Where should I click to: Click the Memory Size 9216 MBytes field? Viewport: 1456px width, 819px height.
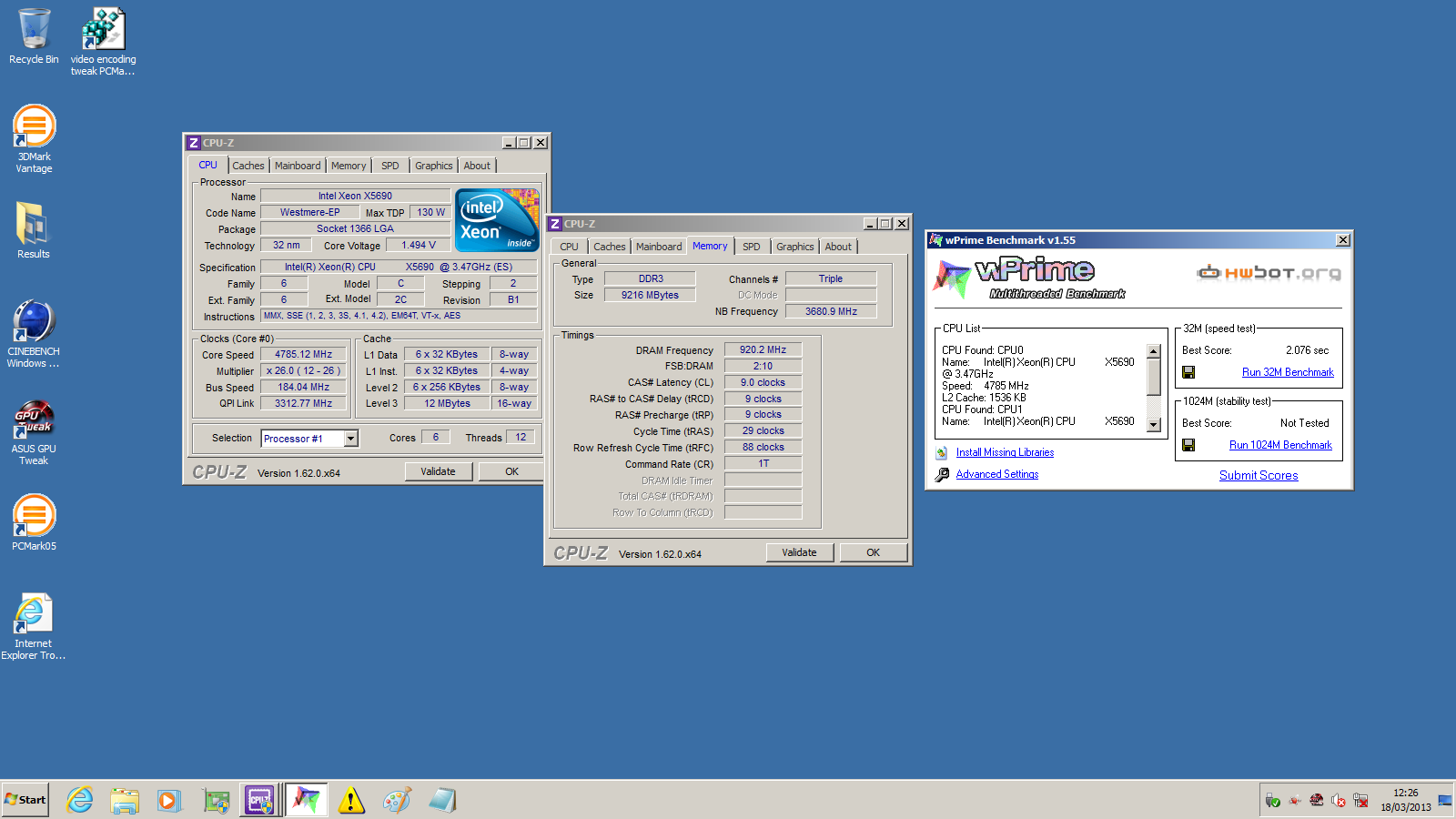click(x=650, y=295)
